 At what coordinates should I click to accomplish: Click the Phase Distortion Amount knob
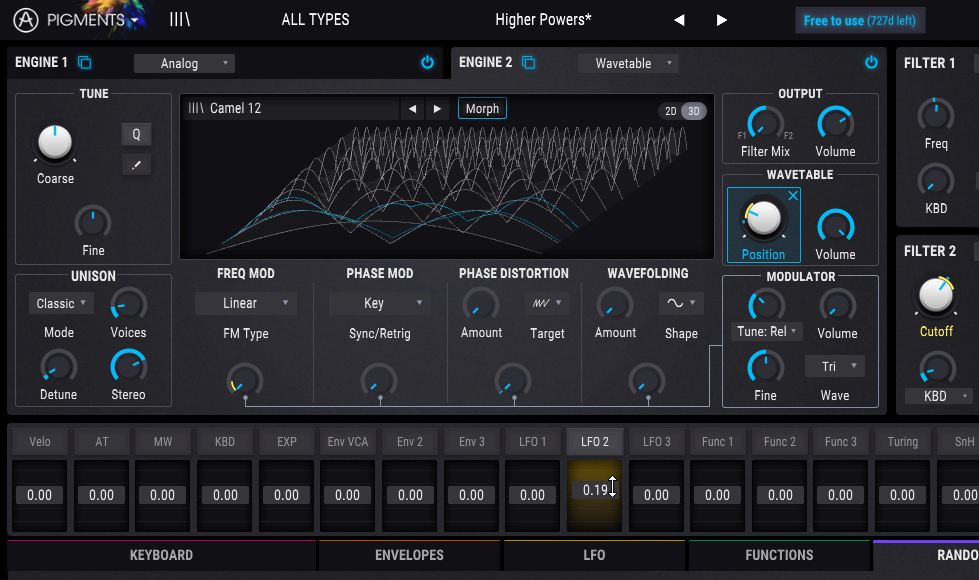(481, 305)
